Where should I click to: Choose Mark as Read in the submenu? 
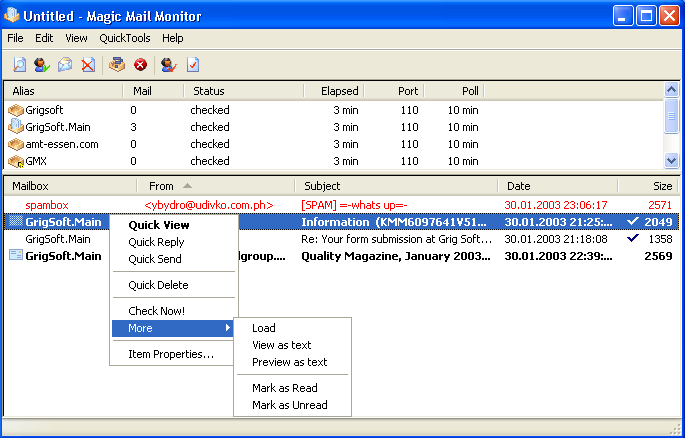293,388
